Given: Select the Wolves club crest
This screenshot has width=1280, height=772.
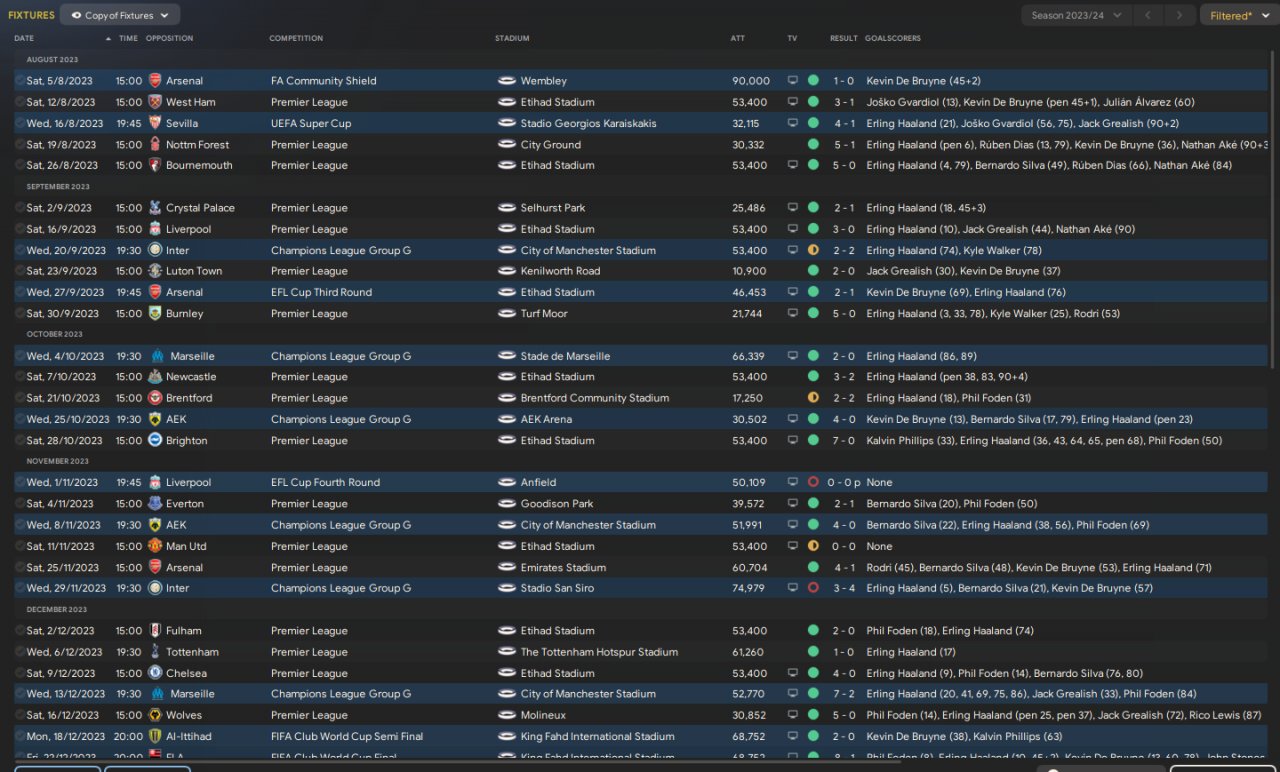Looking at the screenshot, I should pyautogui.click(x=155, y=715).
